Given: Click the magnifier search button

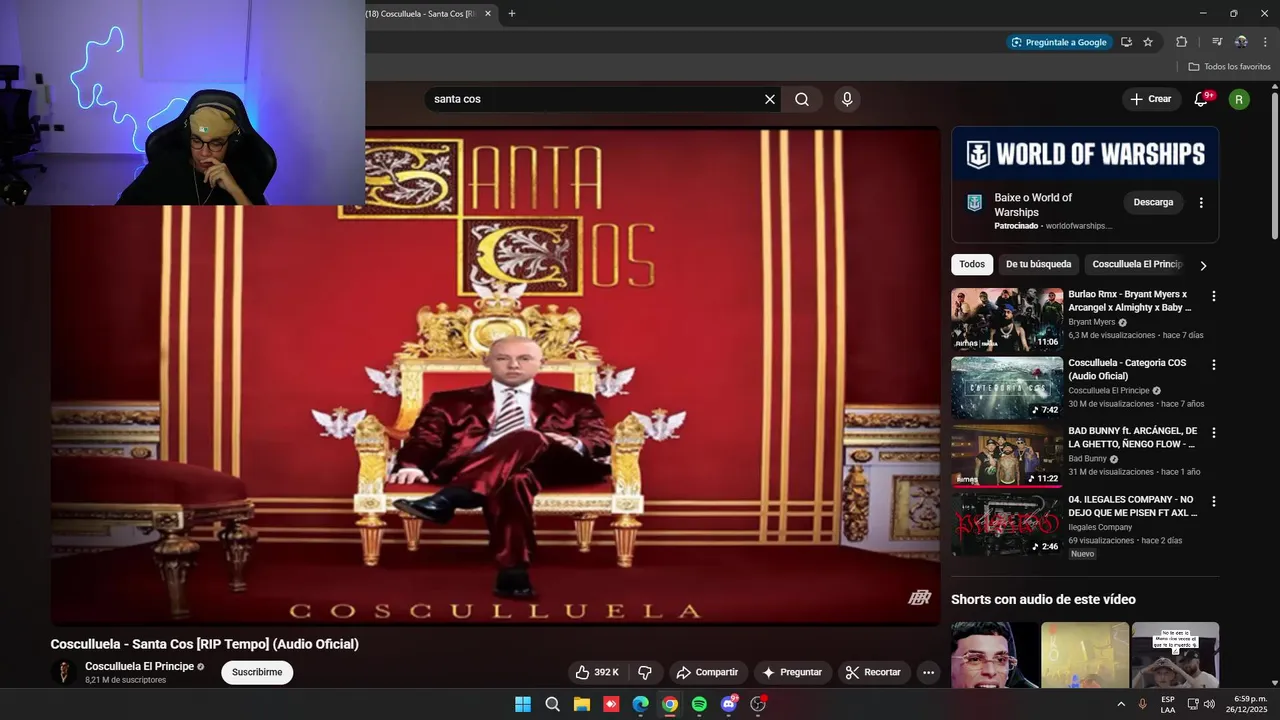Looking at the screenshot, I should 802,99.
